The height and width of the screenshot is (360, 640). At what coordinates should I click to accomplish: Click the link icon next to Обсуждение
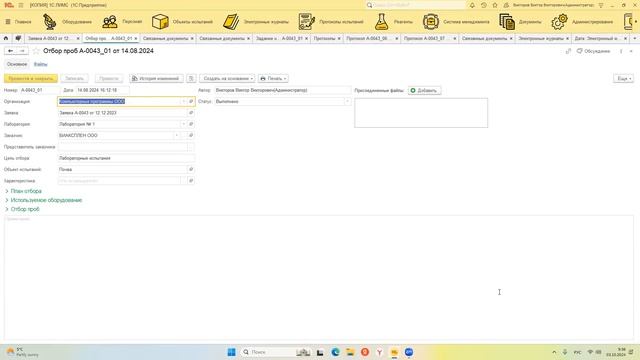(568, 51)
